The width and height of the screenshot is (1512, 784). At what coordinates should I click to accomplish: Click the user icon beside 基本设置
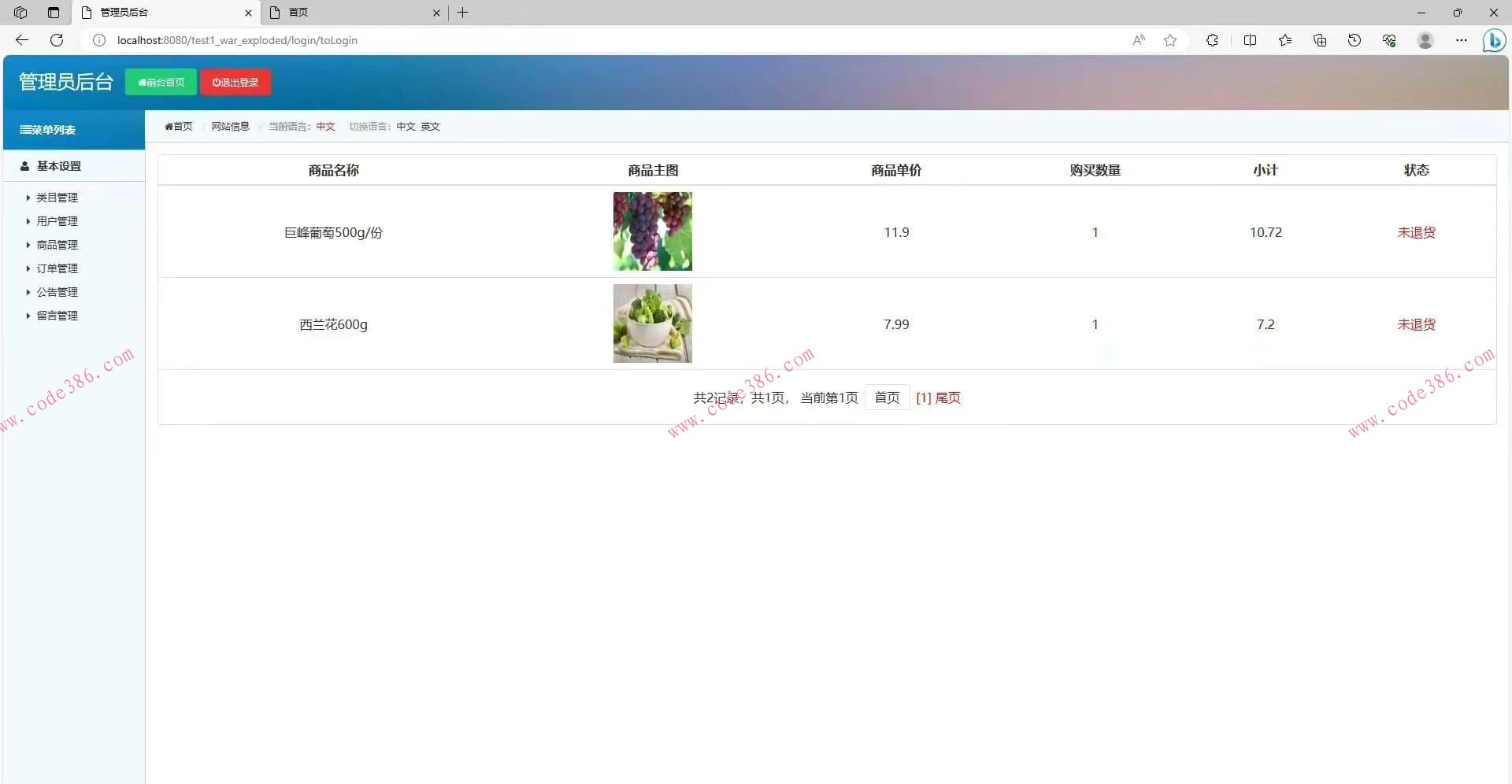pos(24,166)
